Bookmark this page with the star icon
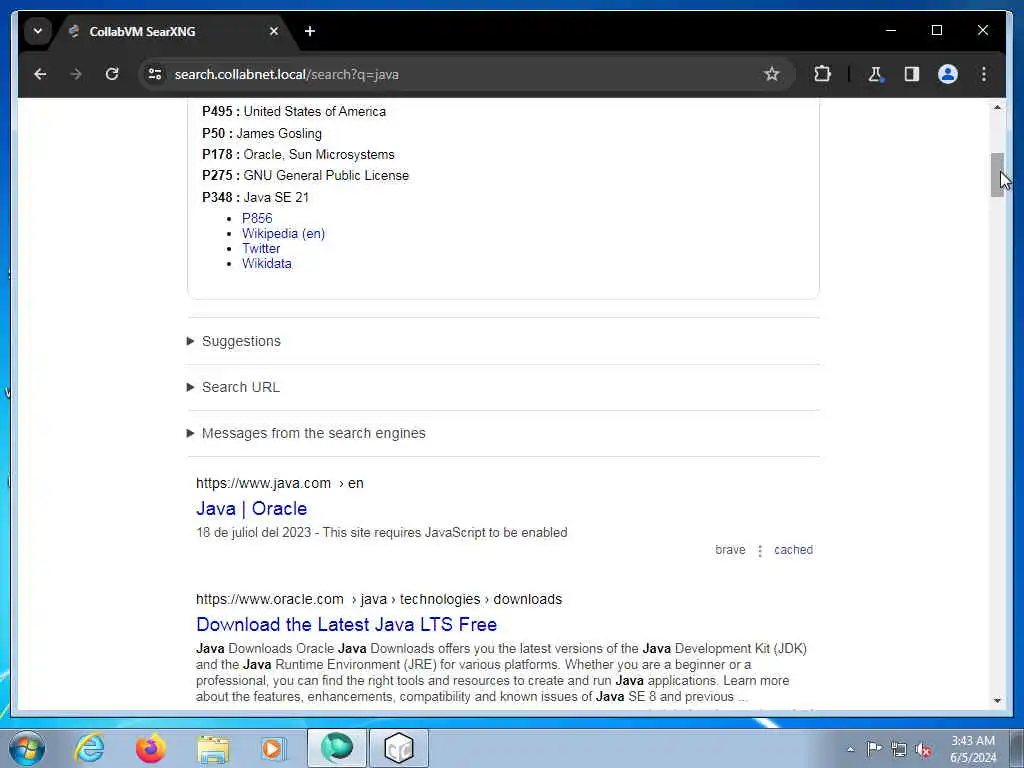This screenshot has height=768, width=1024. point(771,74)
